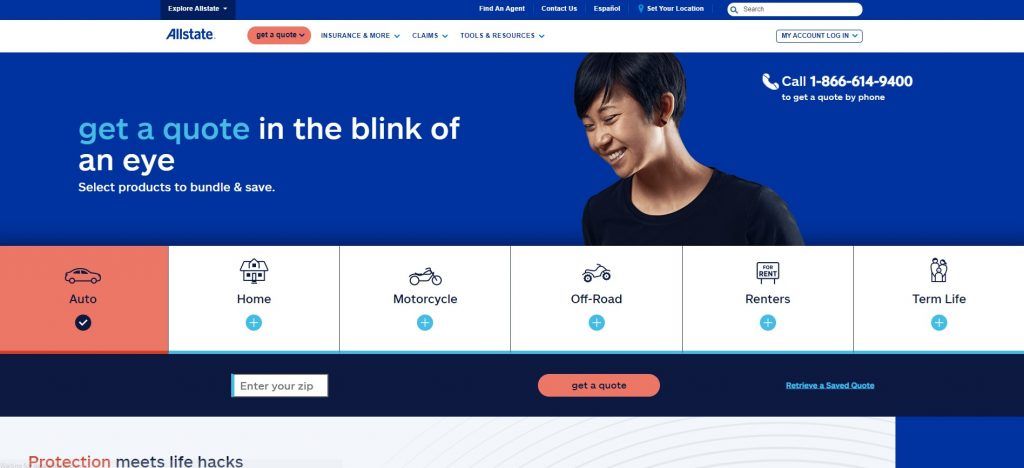
Task: Add Motorcycle with its plus toggle
Action: pos(425,322)
